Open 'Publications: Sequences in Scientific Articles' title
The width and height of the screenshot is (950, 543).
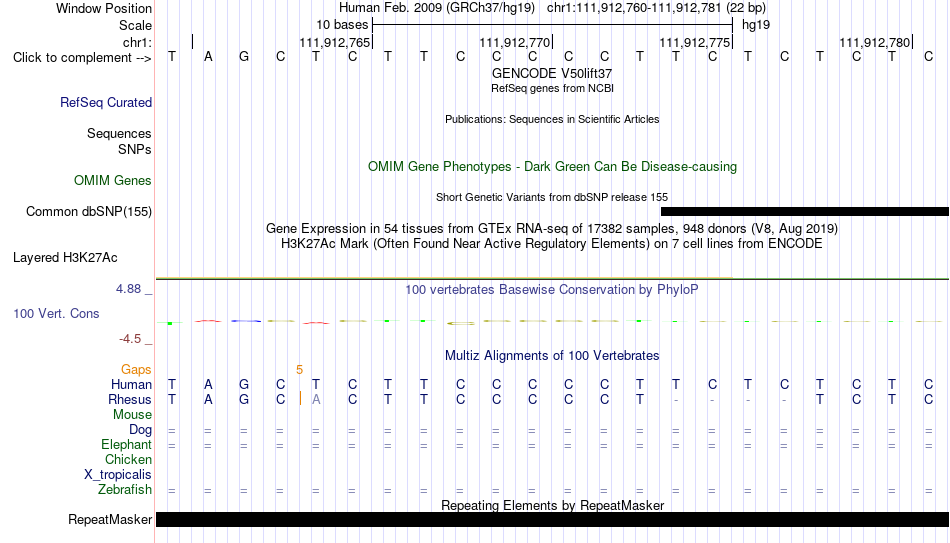point(552,119)
